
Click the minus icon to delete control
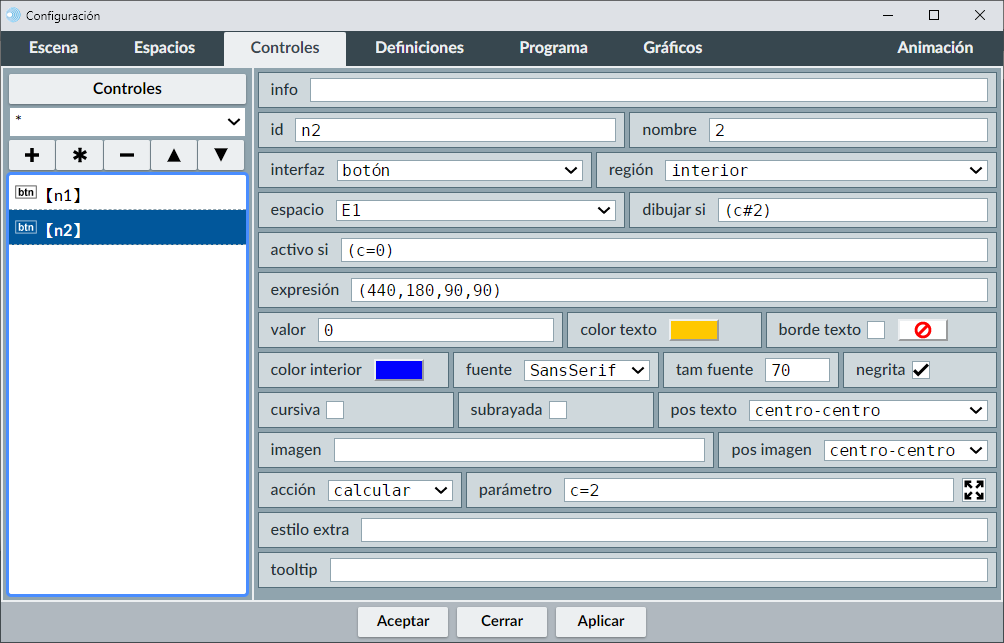[x=127, y=156]
